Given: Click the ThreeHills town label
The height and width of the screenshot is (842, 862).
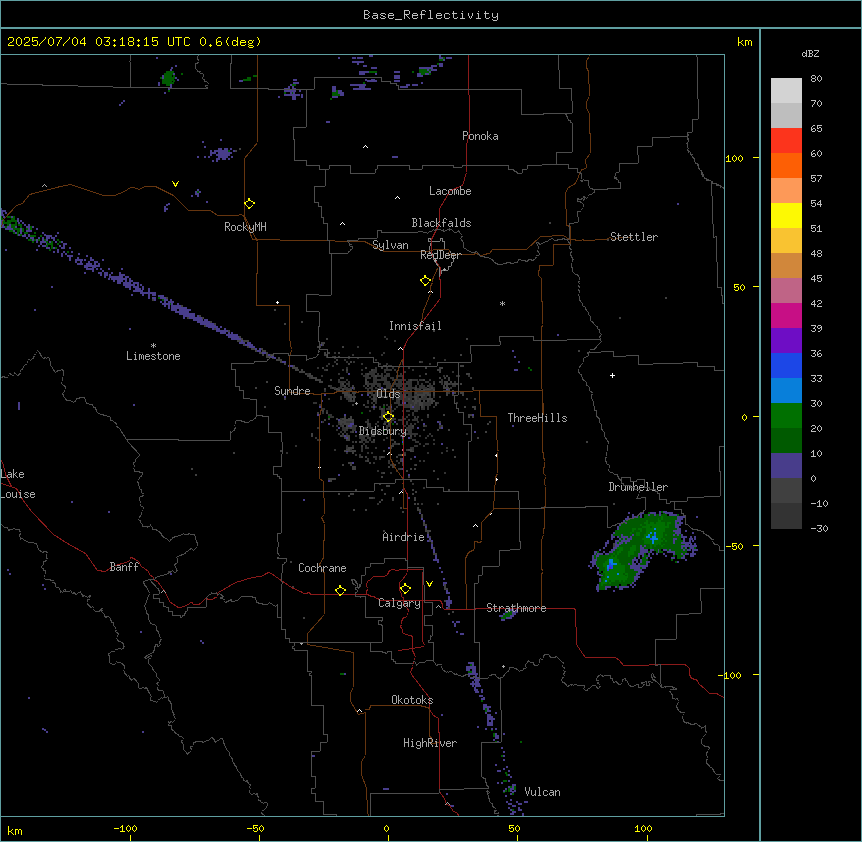Looking at the screenshot, I should (x=537, y=418).
